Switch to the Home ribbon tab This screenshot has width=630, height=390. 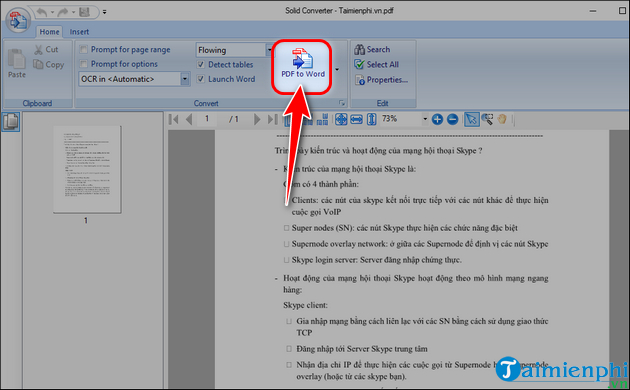click(x=49, y=32)
